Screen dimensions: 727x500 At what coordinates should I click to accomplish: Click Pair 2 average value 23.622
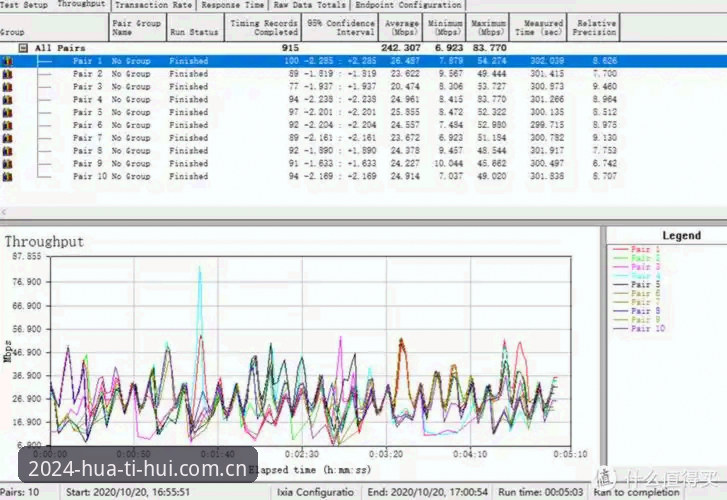coord(405,74)
